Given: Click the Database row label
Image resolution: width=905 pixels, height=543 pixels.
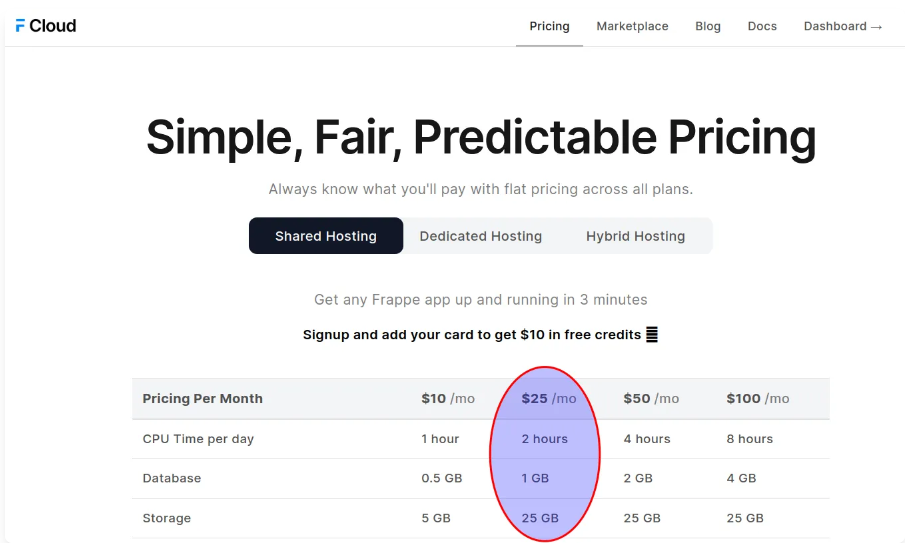Looking at the screenshot, I should pyautogui.click(x=172, y=478).
